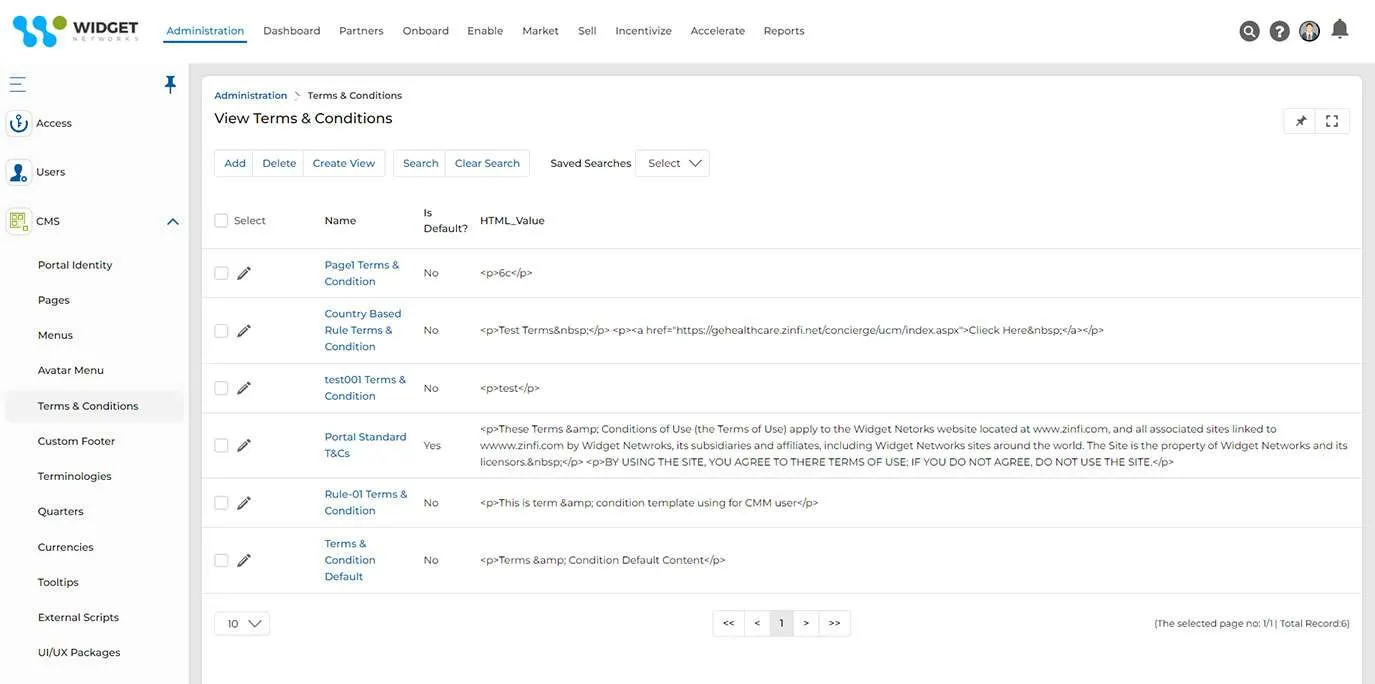Viewport: 1375px width, 684px height.
Task: Unpin the sidebar with the pushpin icon
Action: tap(170, 84)
